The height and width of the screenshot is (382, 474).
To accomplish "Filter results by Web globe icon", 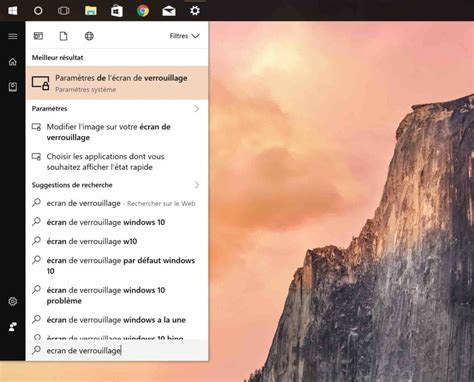I will 89,36.
